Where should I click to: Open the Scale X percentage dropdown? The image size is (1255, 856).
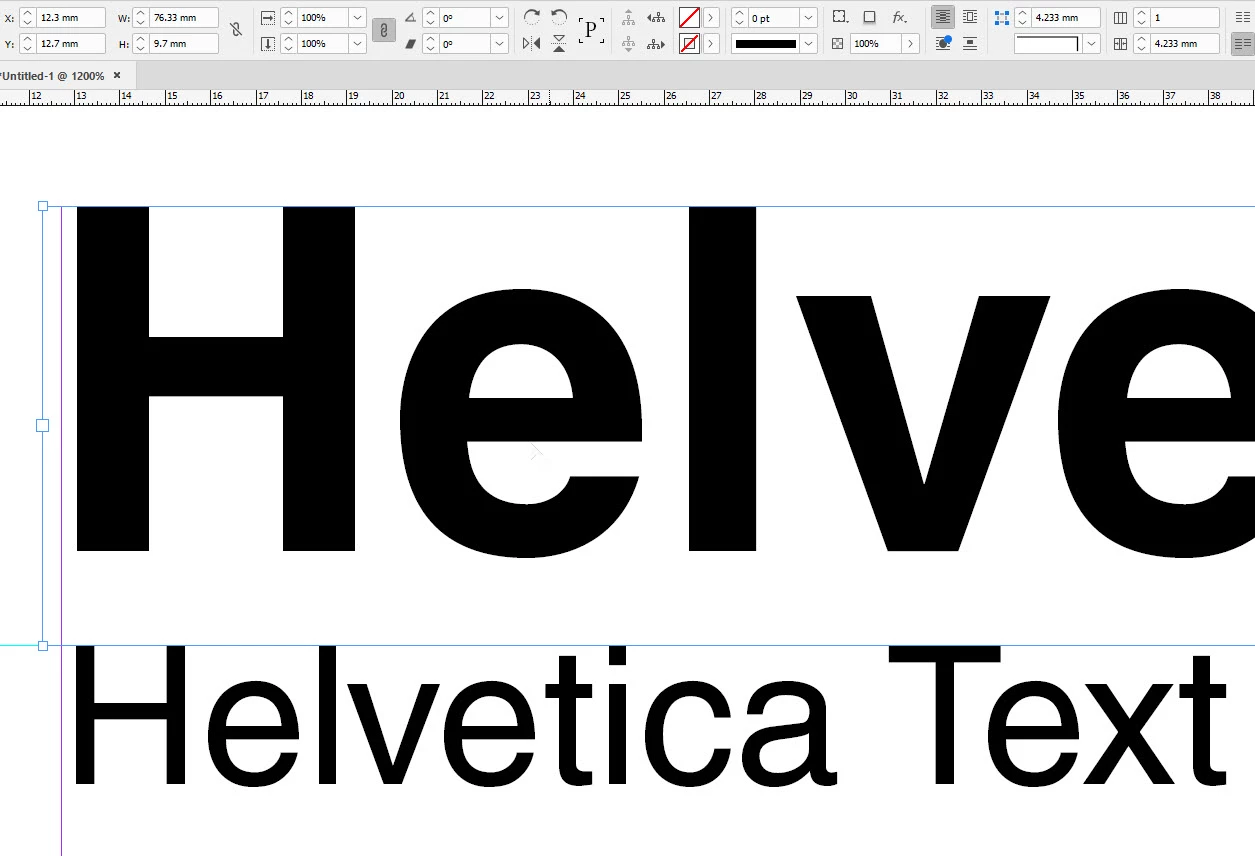click(358, 18)
